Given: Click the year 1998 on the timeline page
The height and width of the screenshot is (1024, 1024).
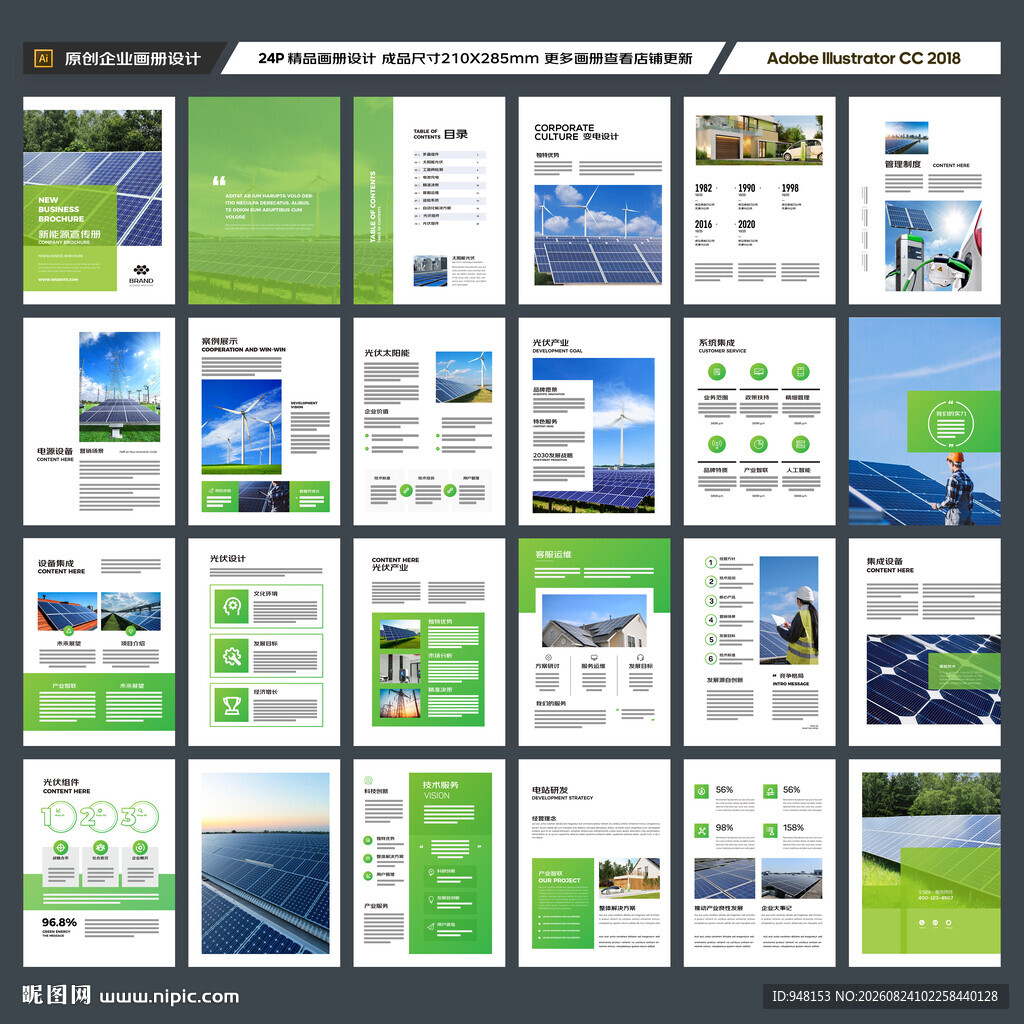Looking at the screenshot, I should pyautogui.click(x=790, y=188).
